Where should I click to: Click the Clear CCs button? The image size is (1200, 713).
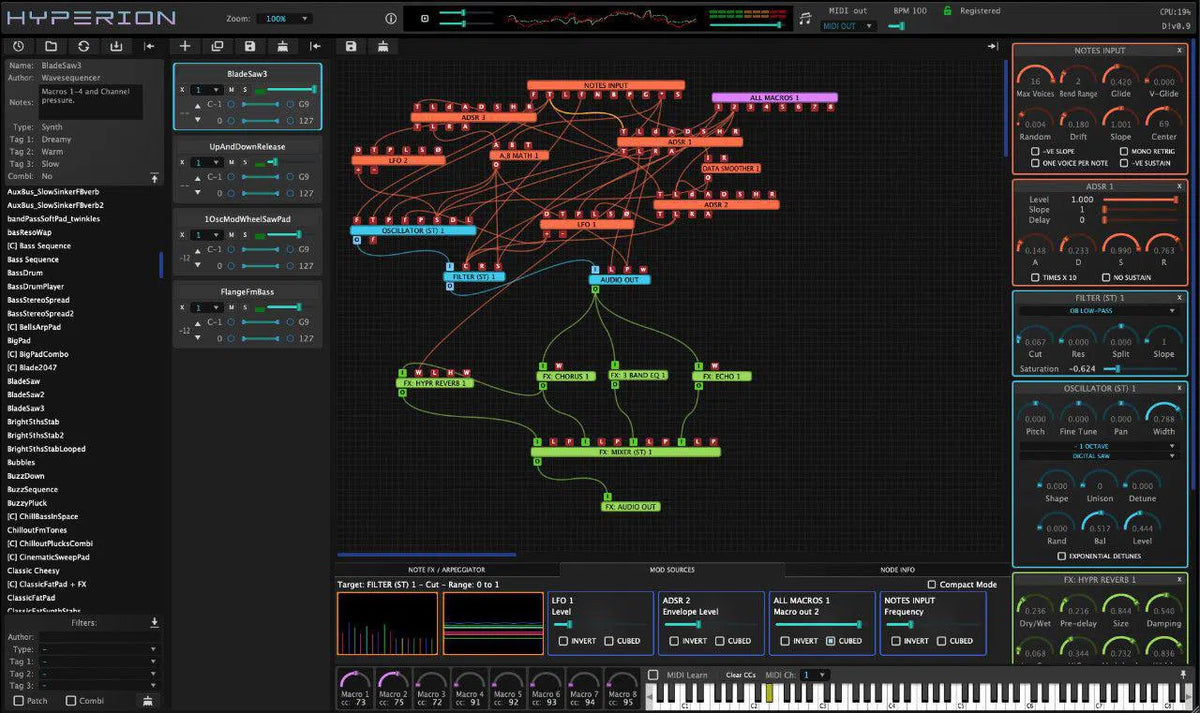(x=740, y=674)
